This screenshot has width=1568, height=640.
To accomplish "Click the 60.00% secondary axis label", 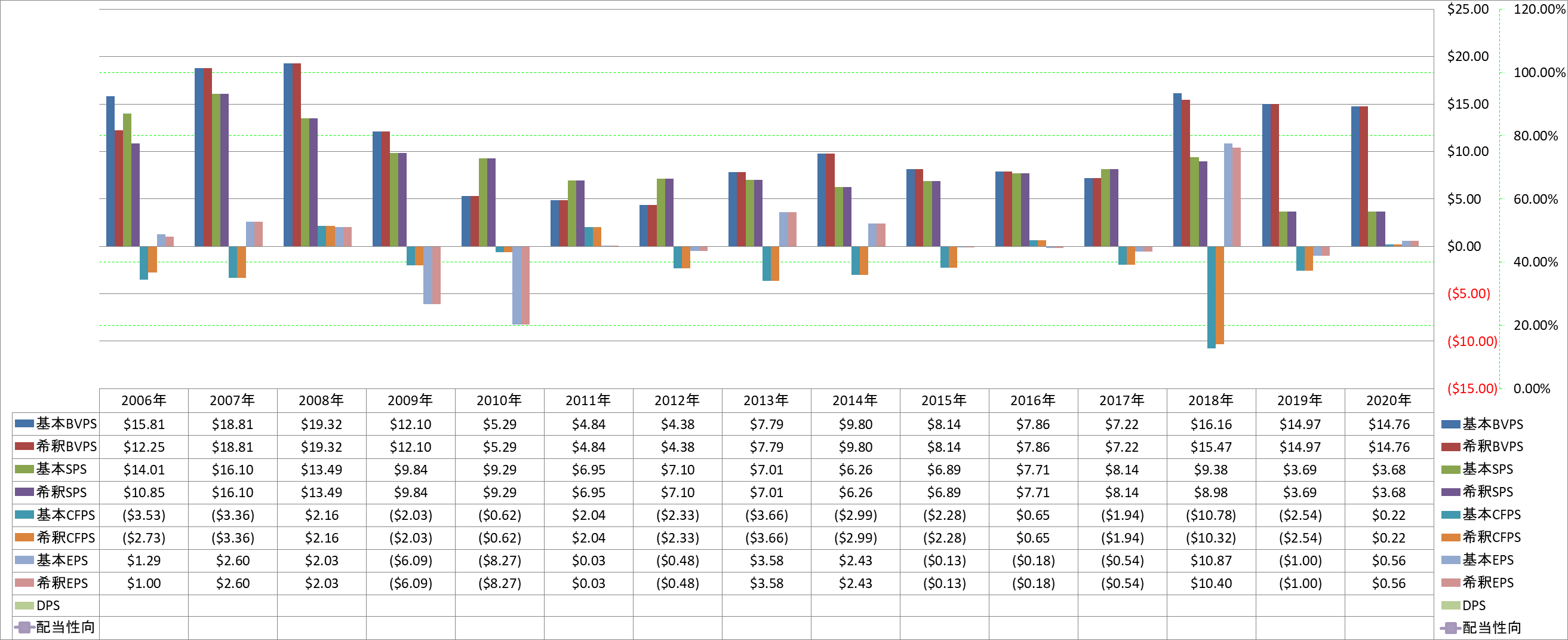I will coord(1536,199).
